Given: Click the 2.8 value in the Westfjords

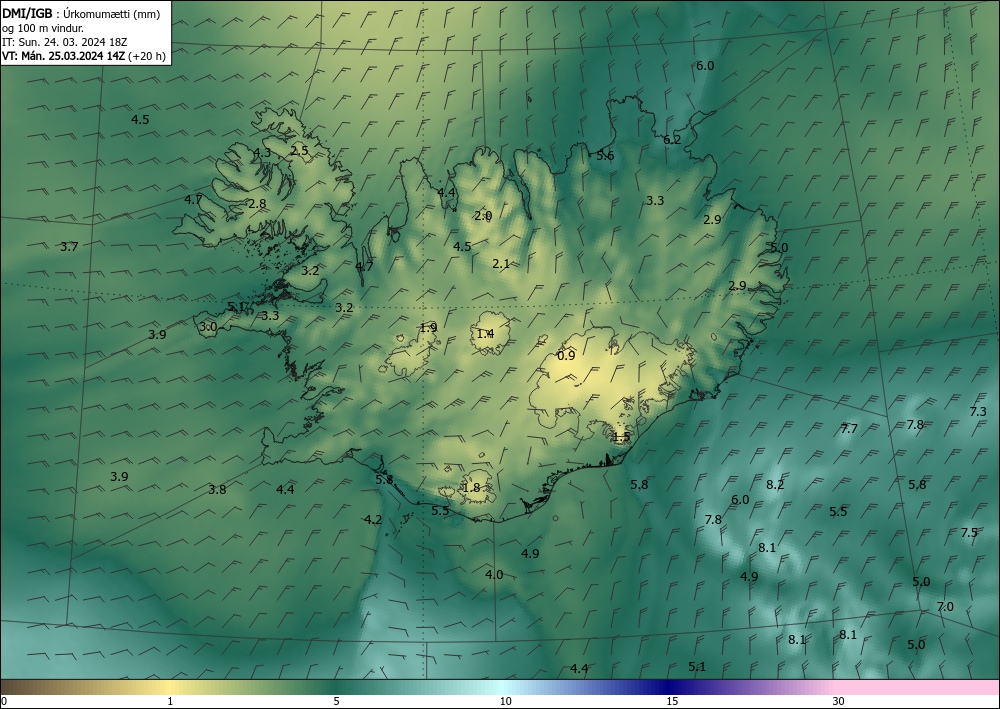Looking at the screenshot, I should click(x=257, y=204).
